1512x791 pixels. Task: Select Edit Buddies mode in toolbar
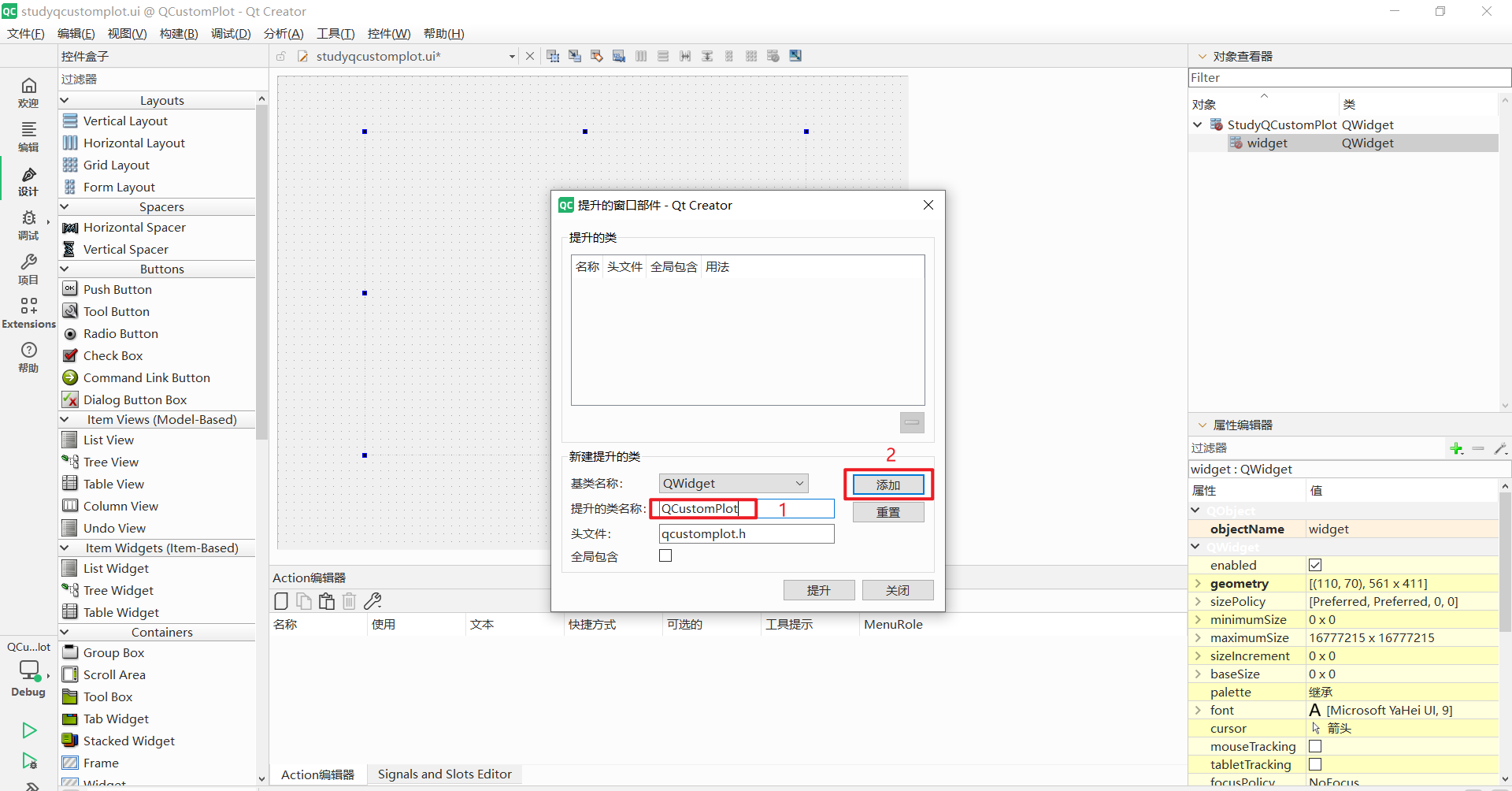click(597, 56)
